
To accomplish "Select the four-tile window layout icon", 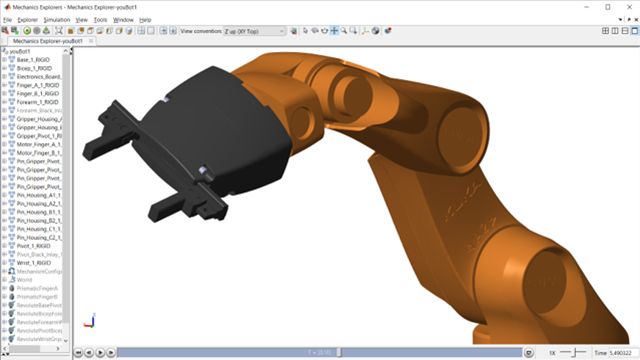I will pos(605,31).
